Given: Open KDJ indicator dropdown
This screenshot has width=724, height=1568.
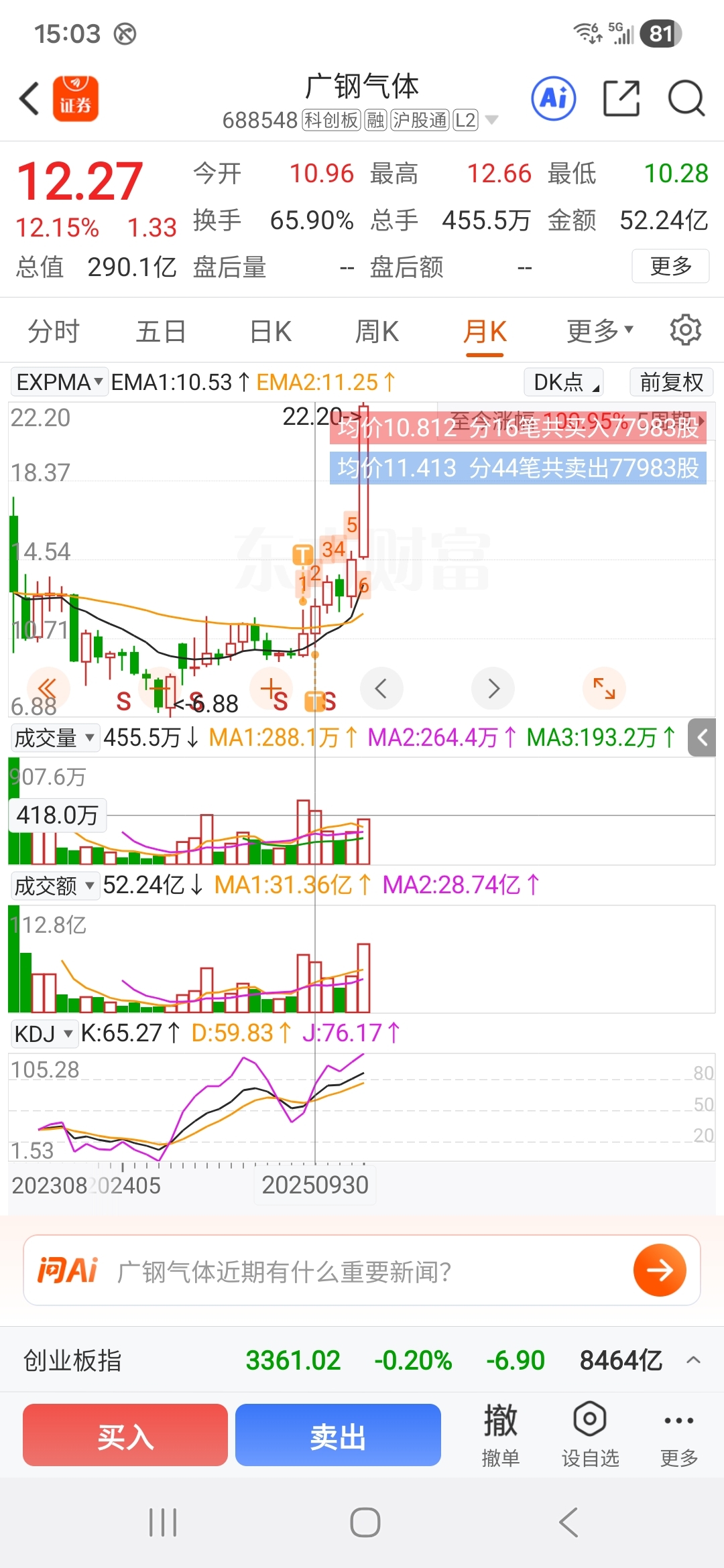Looking at the screenshot, I should tap(44, 1034).
